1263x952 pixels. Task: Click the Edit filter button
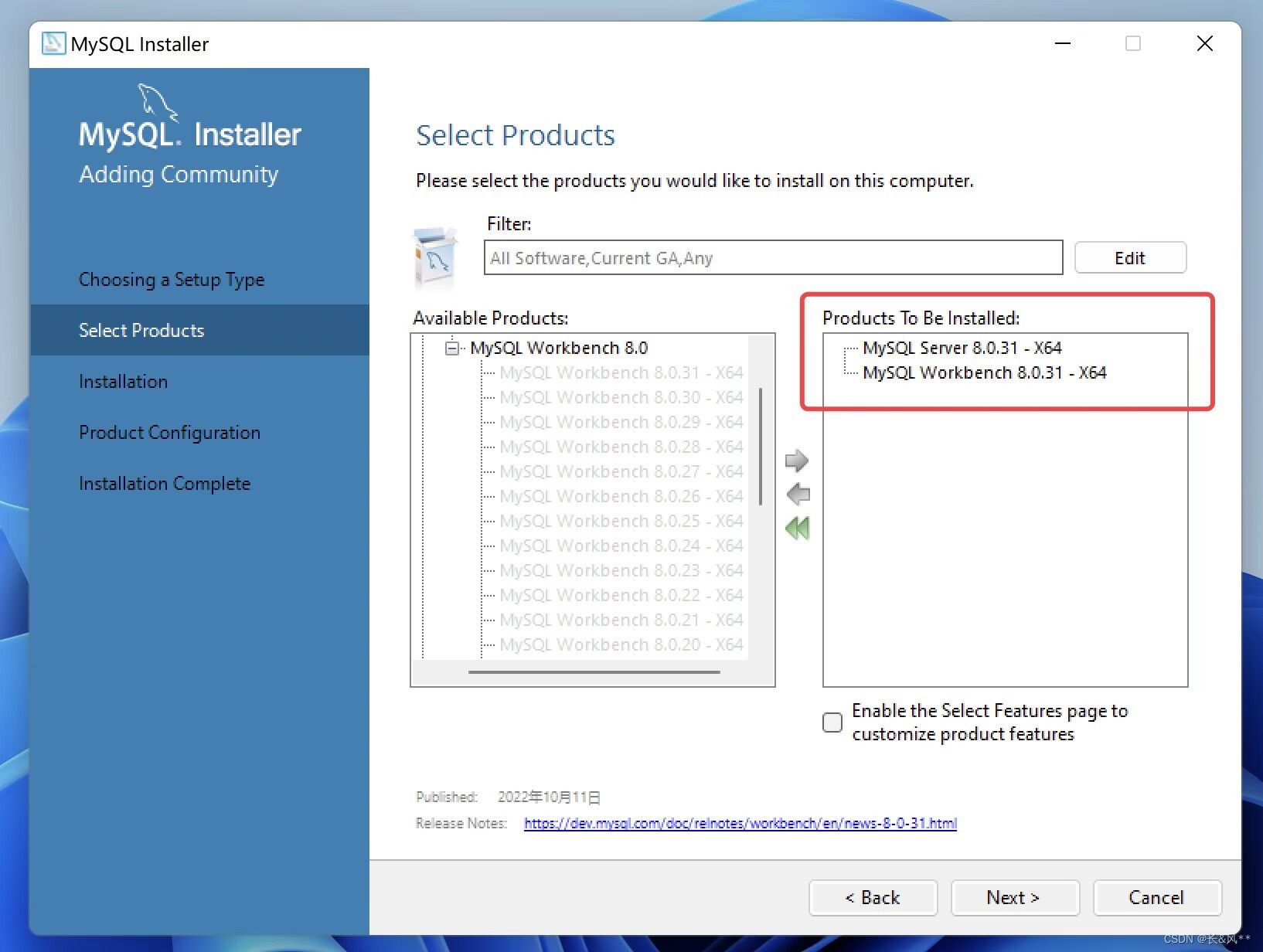pyautogui.click(x=1130, y=258)
